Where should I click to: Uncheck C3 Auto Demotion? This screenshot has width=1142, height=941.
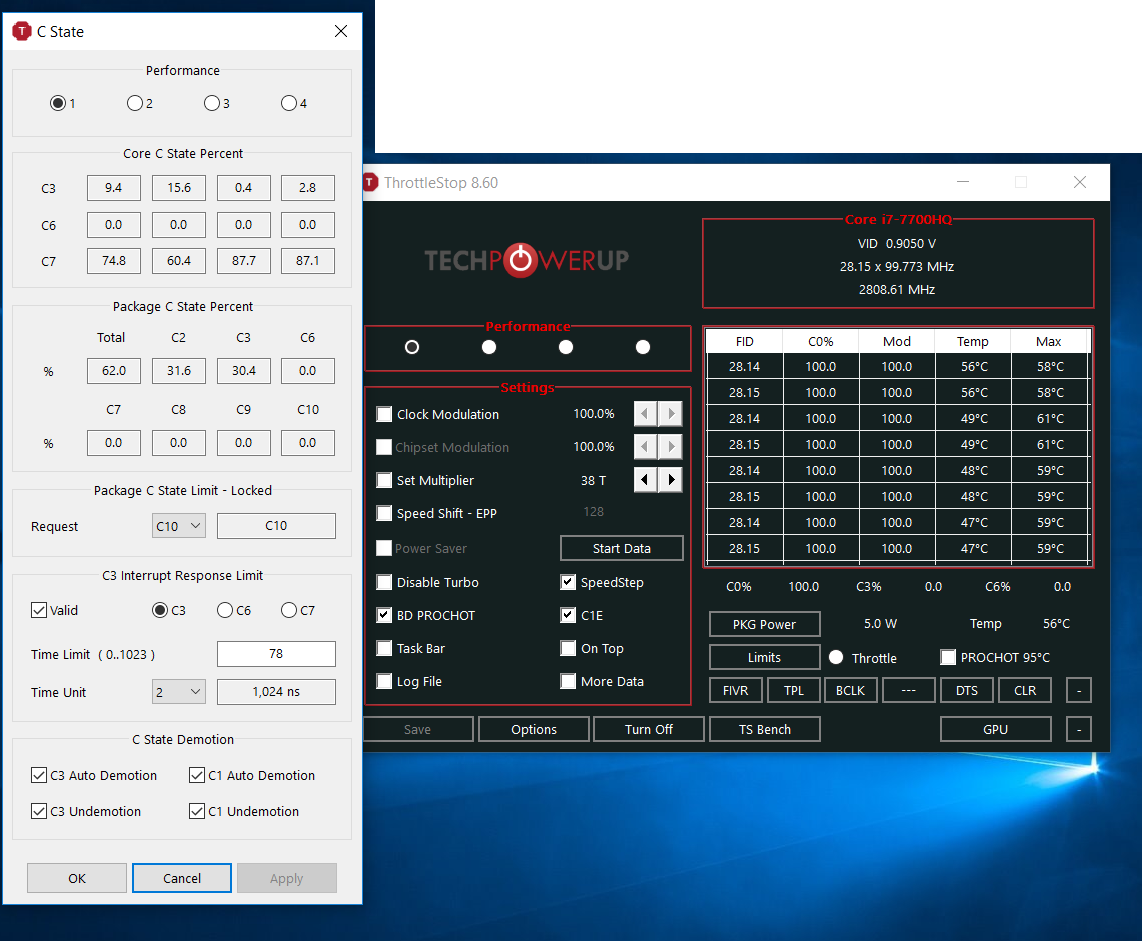(39, 776)
